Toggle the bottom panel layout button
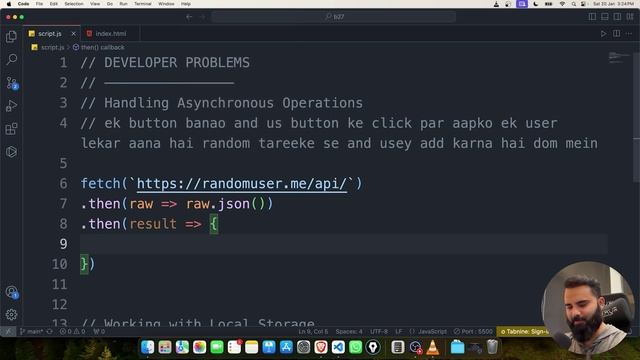The height and width of the screenshot is (360, 640). click(x=605, y=17)
